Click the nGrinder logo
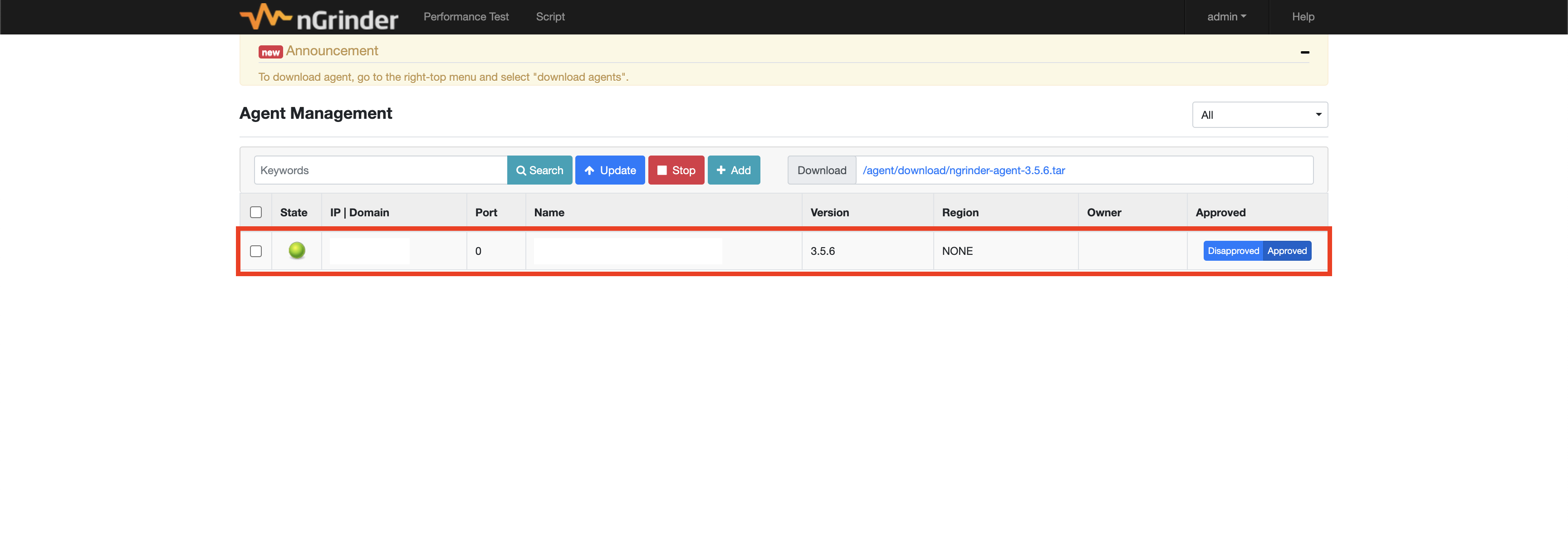Image resolution: width=1568 pixels, height=536 pixels. click(x=319, y=17)
